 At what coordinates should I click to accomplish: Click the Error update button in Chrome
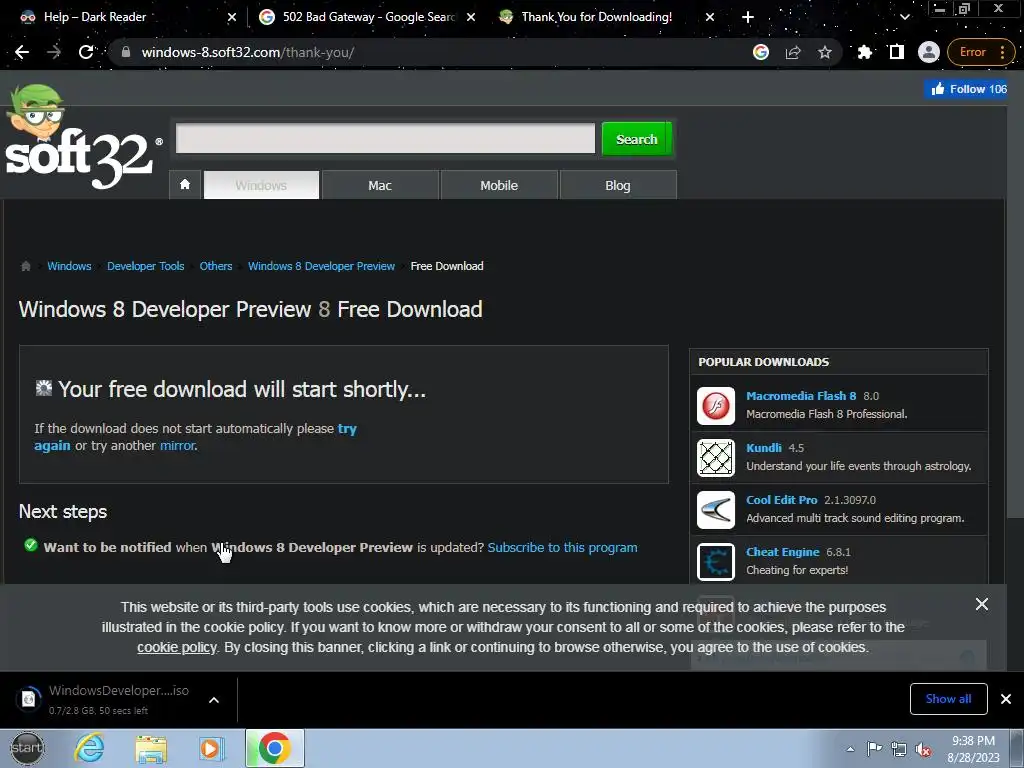tap(981, 52)
